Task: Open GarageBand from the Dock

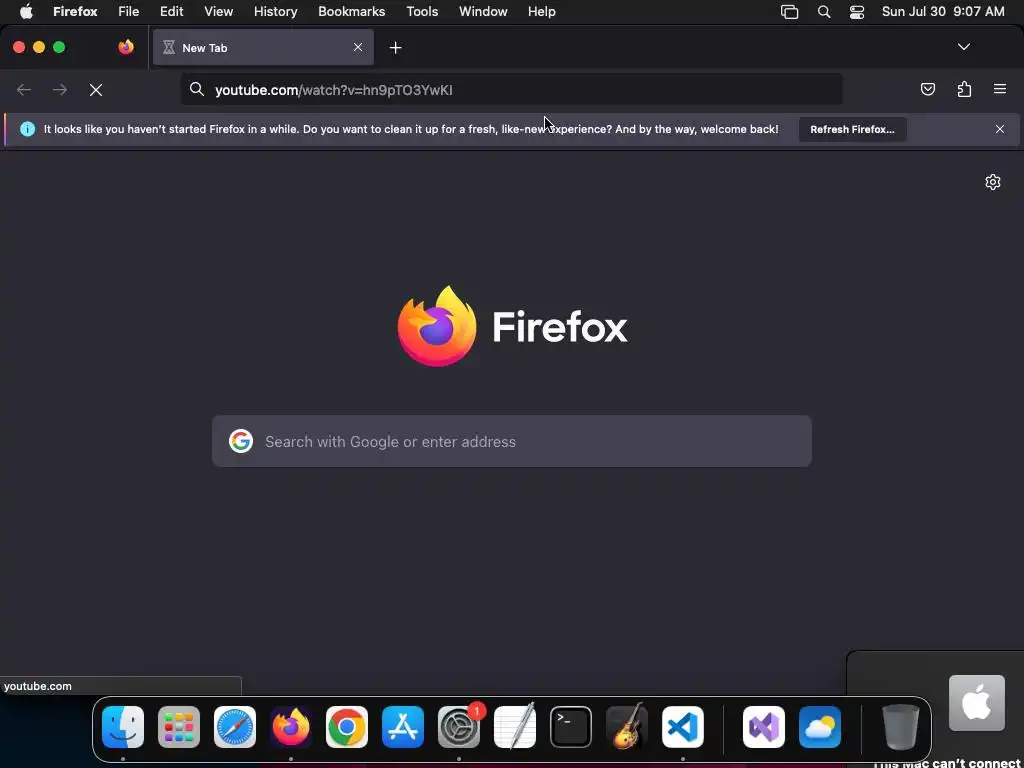Action: (627, 726)
